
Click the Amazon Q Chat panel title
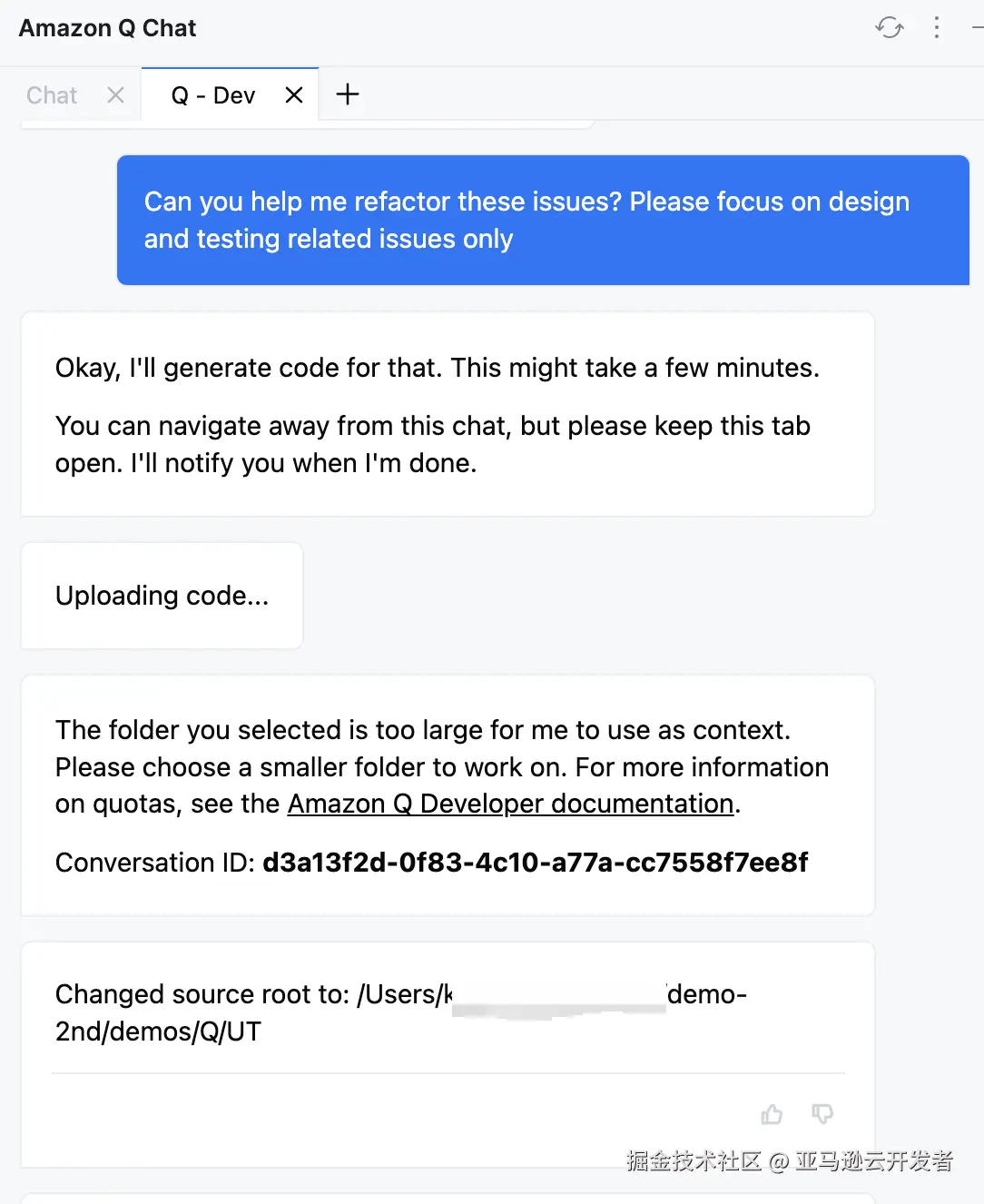pos(107,28)
